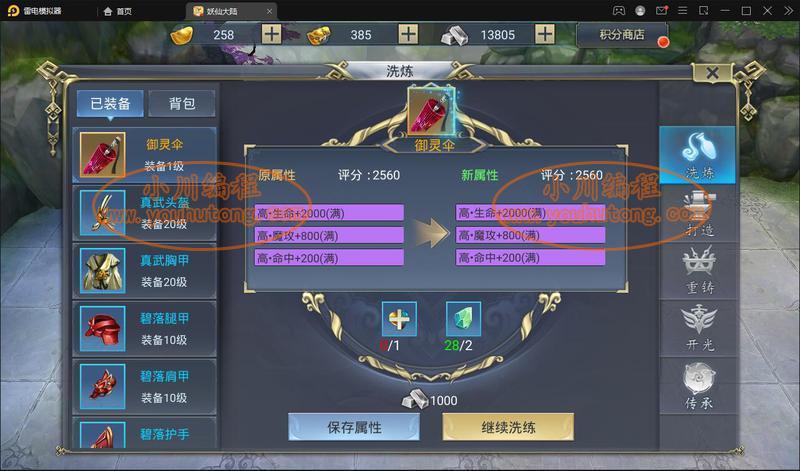Switch to the 背包 backpack tab

tap(182, 104)
